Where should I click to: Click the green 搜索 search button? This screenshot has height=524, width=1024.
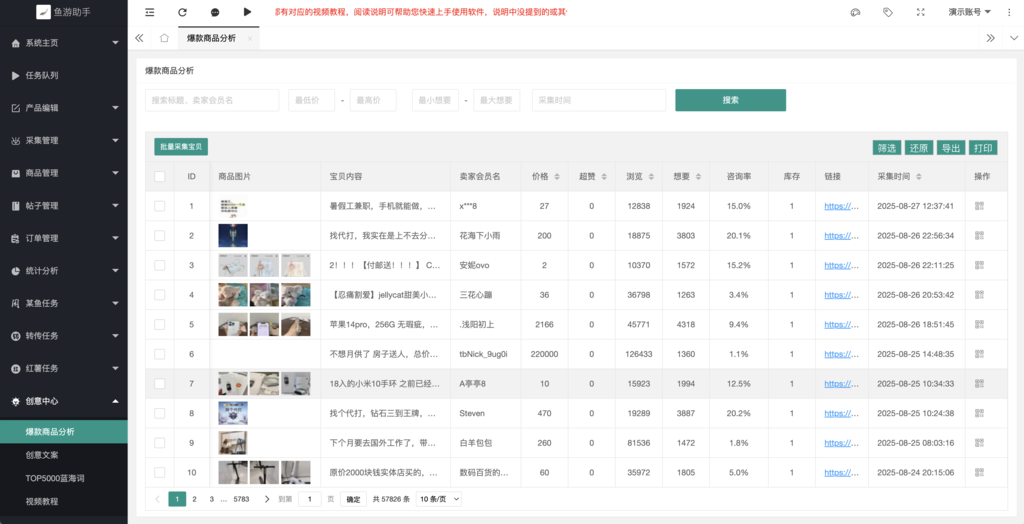tap(730, 100)
